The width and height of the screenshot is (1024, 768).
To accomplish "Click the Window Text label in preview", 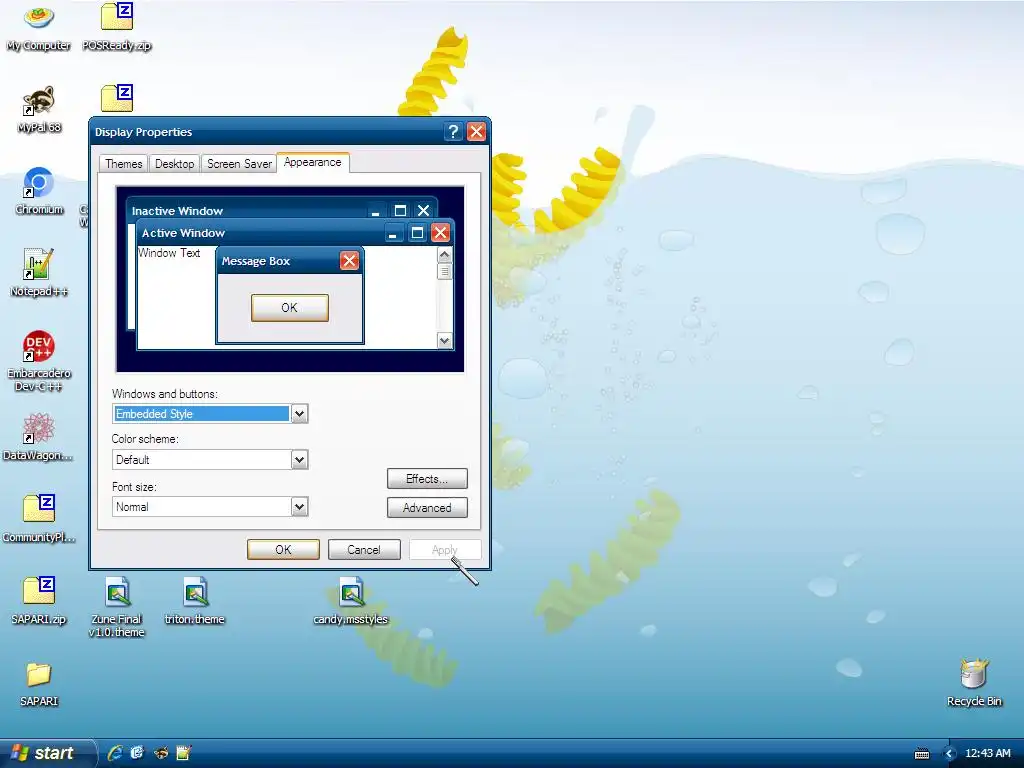I will [x=169, y=253].
